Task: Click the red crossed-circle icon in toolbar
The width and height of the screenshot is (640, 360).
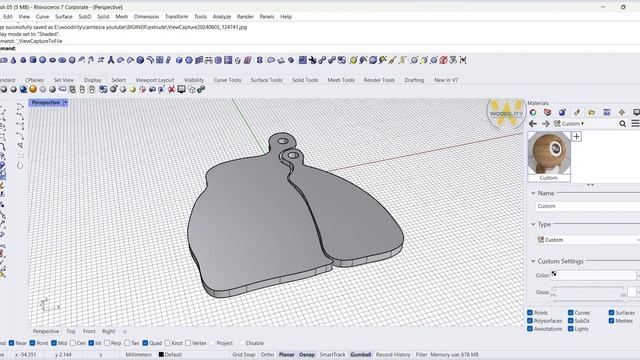Action: [x=444, y=60]
